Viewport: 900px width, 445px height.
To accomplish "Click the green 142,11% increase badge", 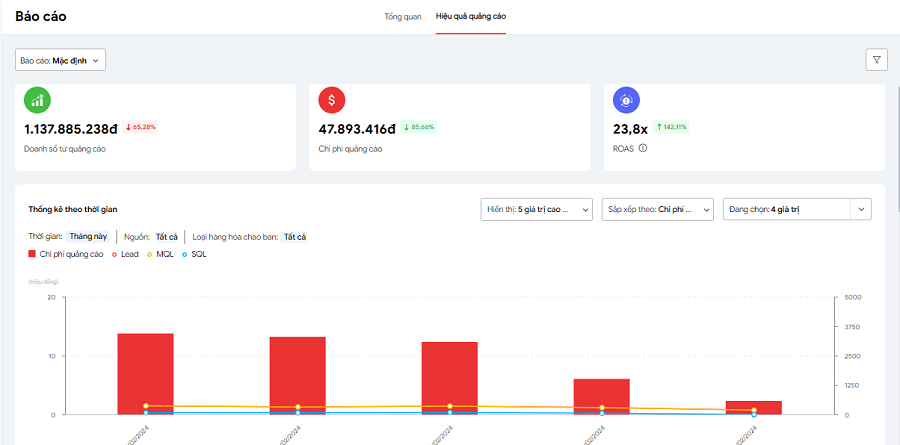I will click(x=672, y=128).
